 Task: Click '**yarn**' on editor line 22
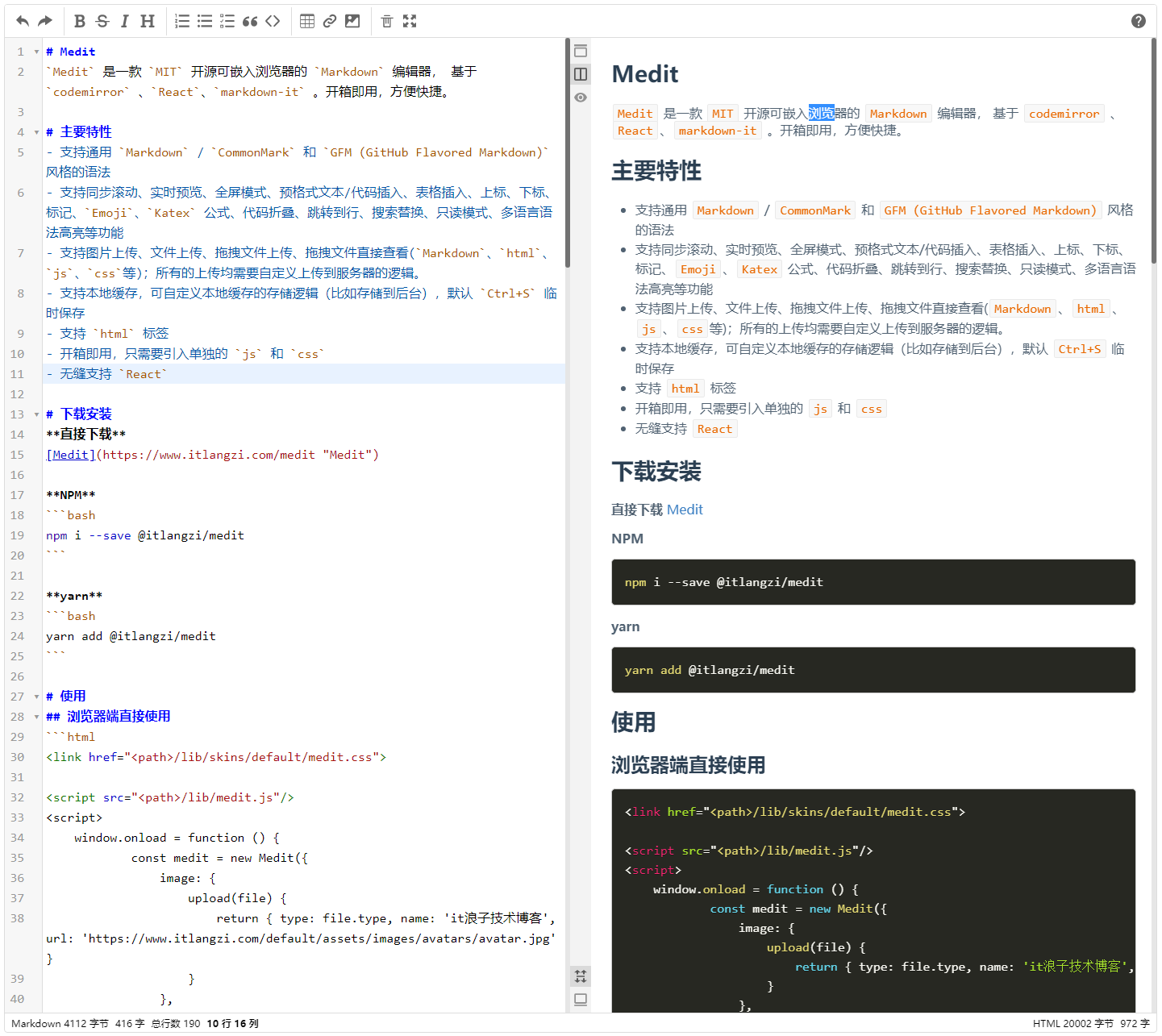point(74,596)
